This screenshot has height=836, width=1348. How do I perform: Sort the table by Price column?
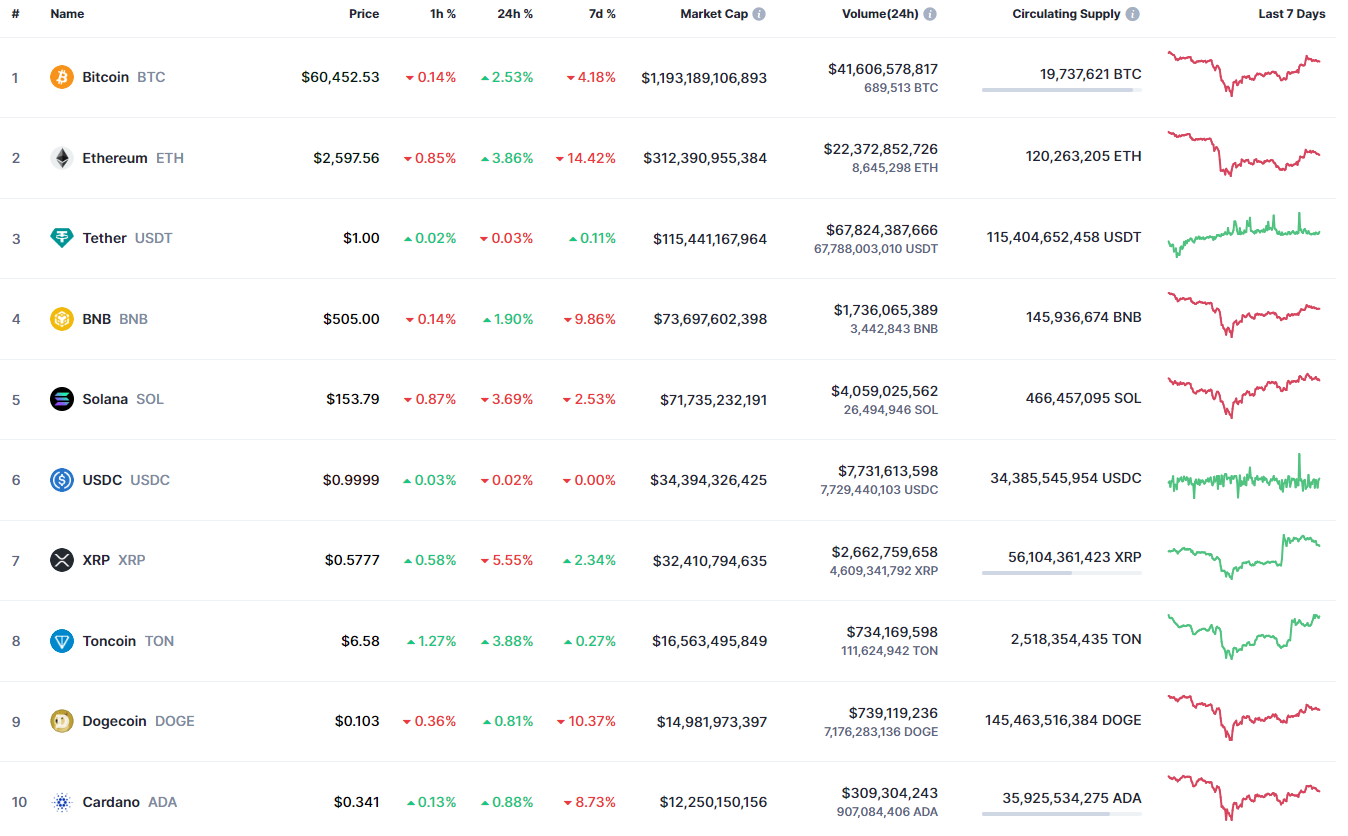[x=364, y=14]
